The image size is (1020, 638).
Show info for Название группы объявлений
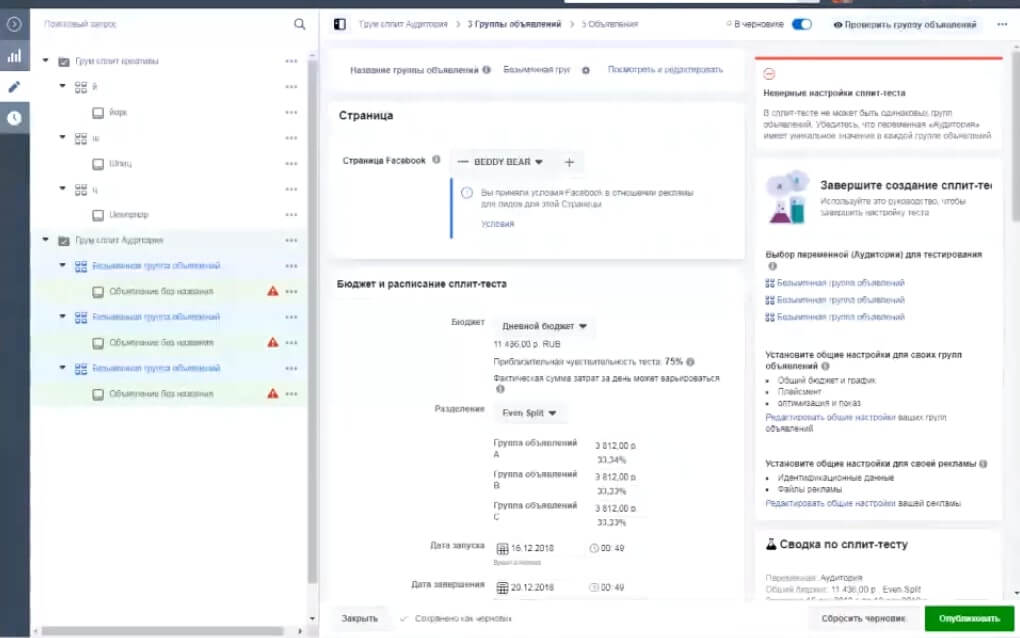(487, 70)
